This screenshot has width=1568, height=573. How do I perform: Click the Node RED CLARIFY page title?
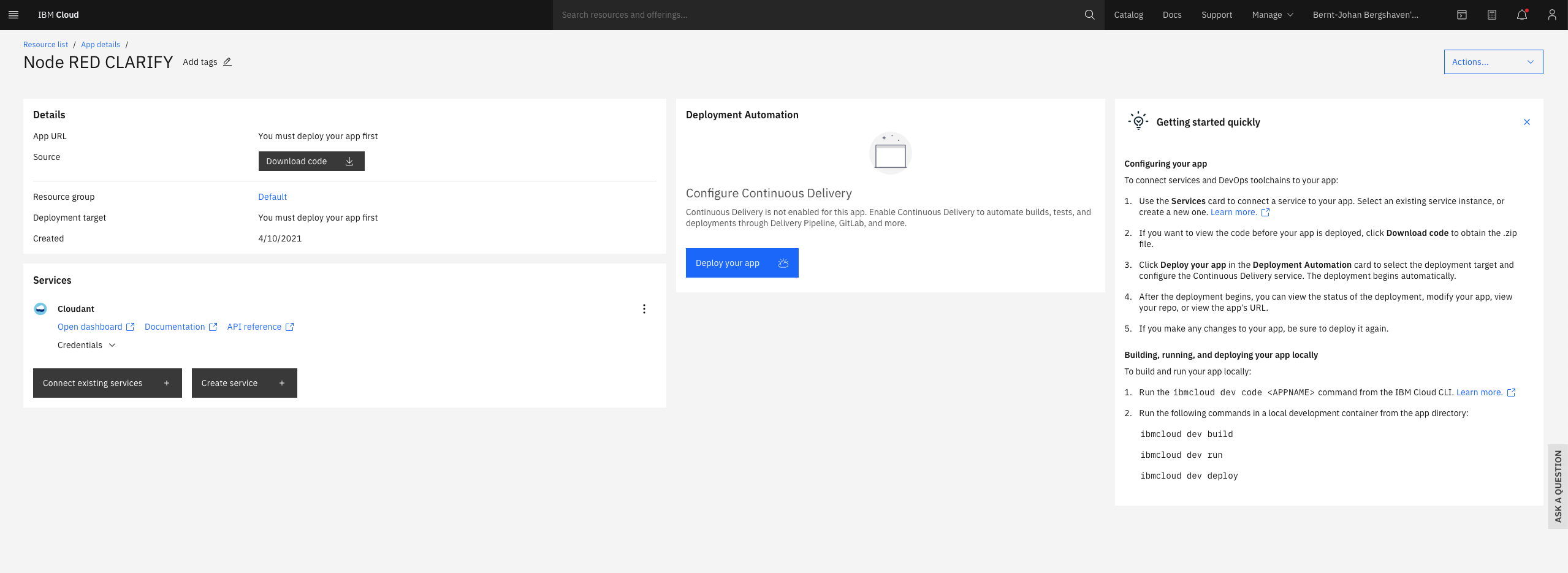(x=98, y=62)
